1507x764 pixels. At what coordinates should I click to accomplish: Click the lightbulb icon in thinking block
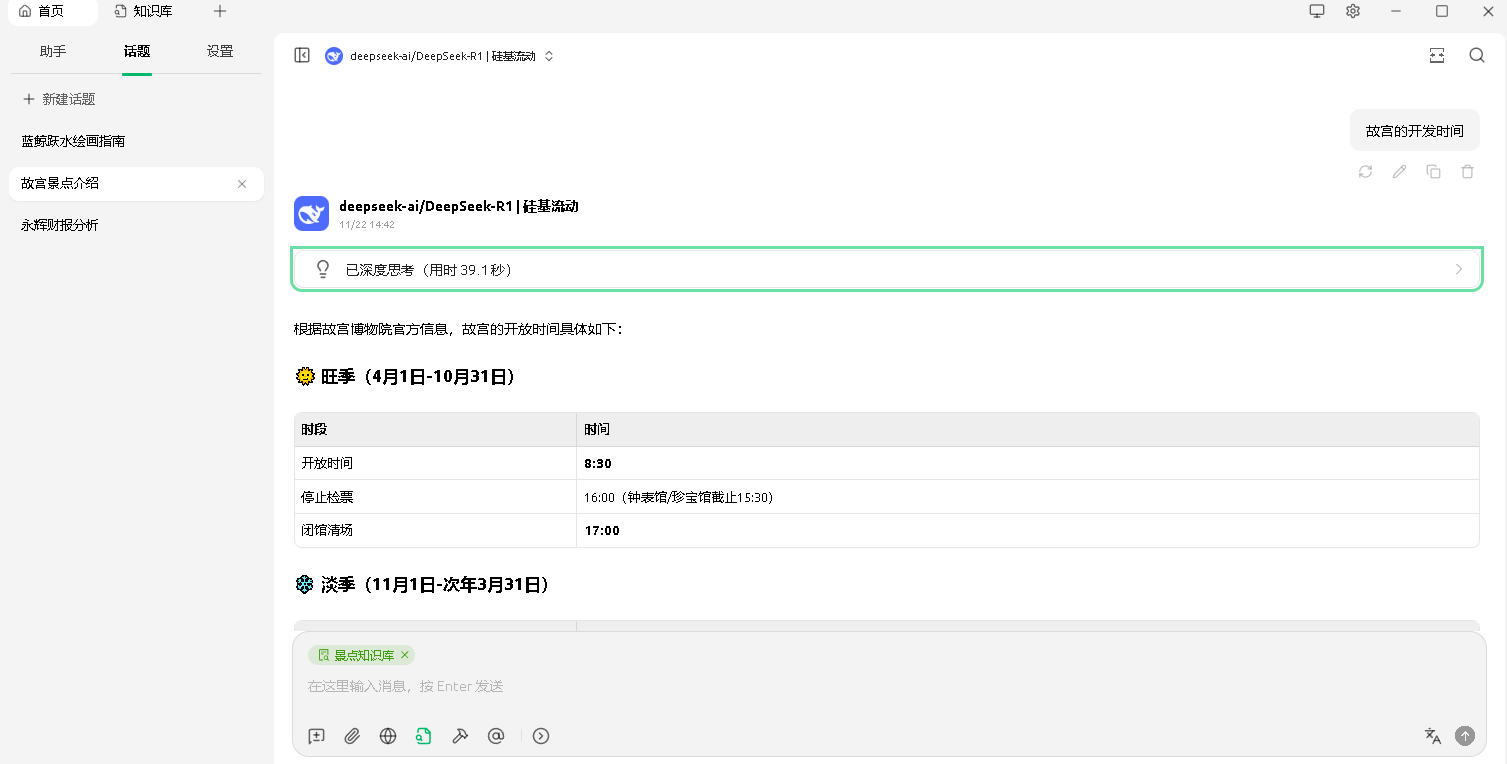click(322, 269)
